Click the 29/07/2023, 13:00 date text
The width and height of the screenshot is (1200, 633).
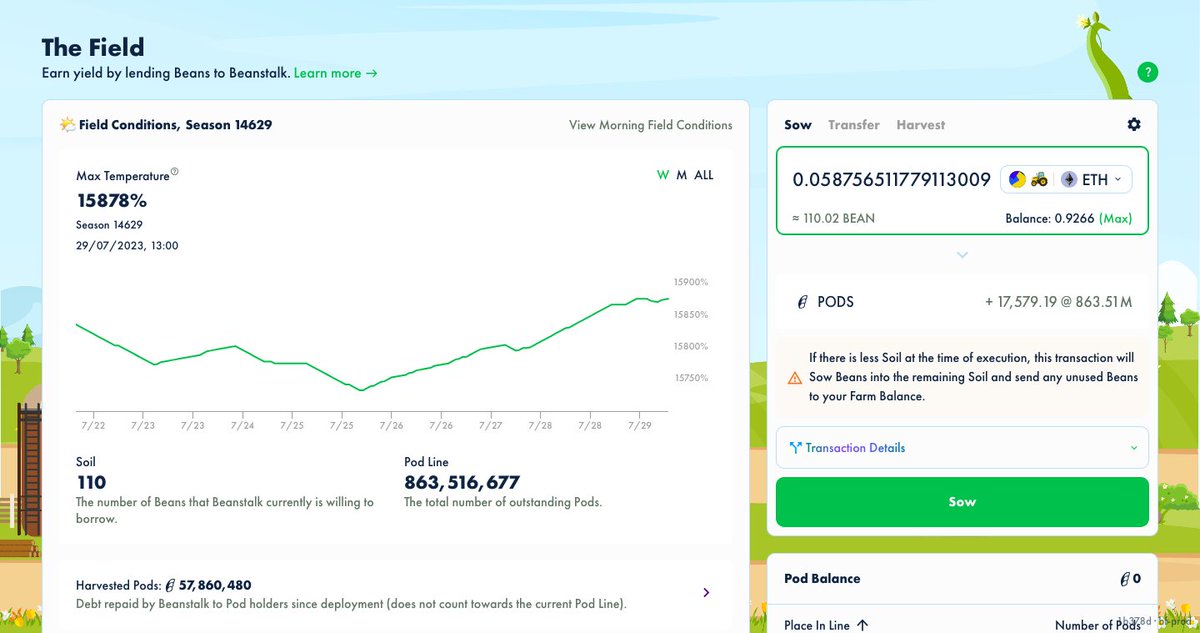point(127,245)
